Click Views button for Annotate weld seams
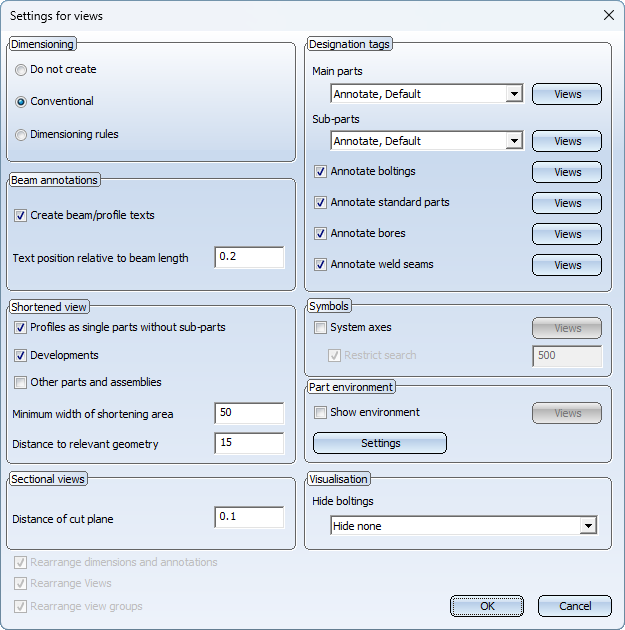The height and width of the screenshot is (630, 625). point(567,265)
